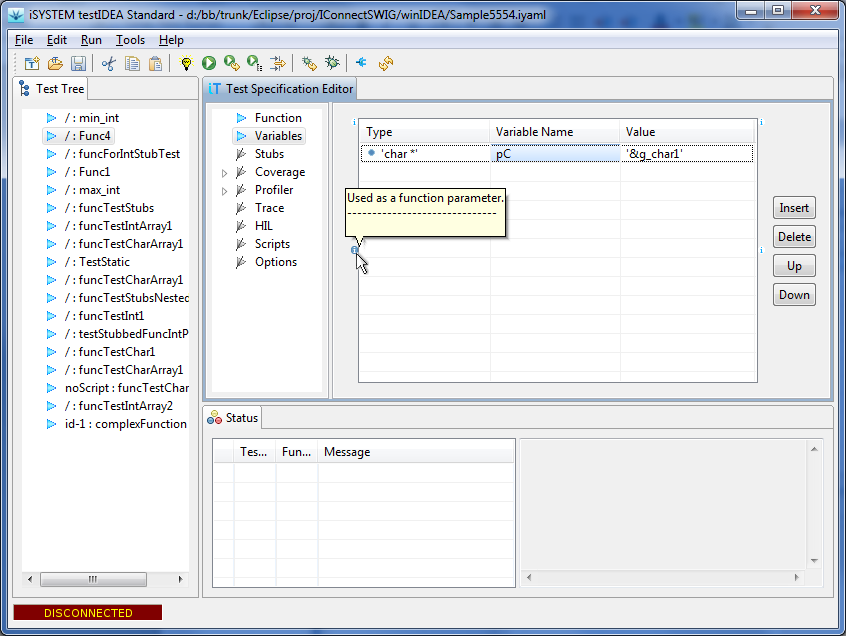
Task: Open the File menu
Action: point(24,40)
